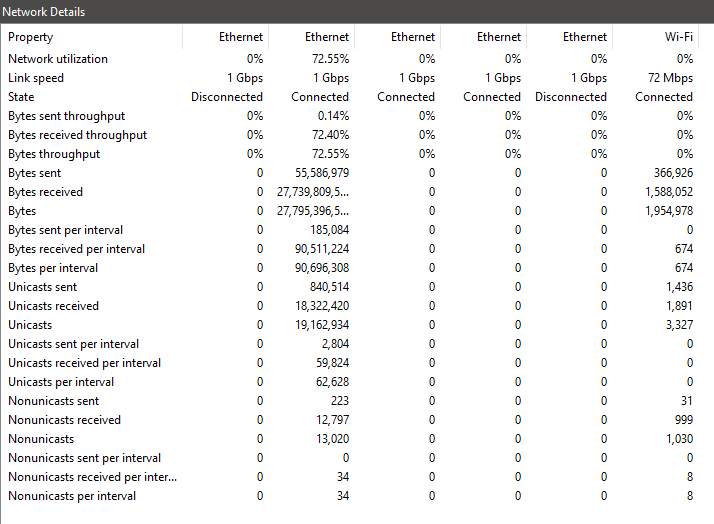The image size is (714, 524).
Task: Click the Bytes received throughput label
Action: point(77,135)
